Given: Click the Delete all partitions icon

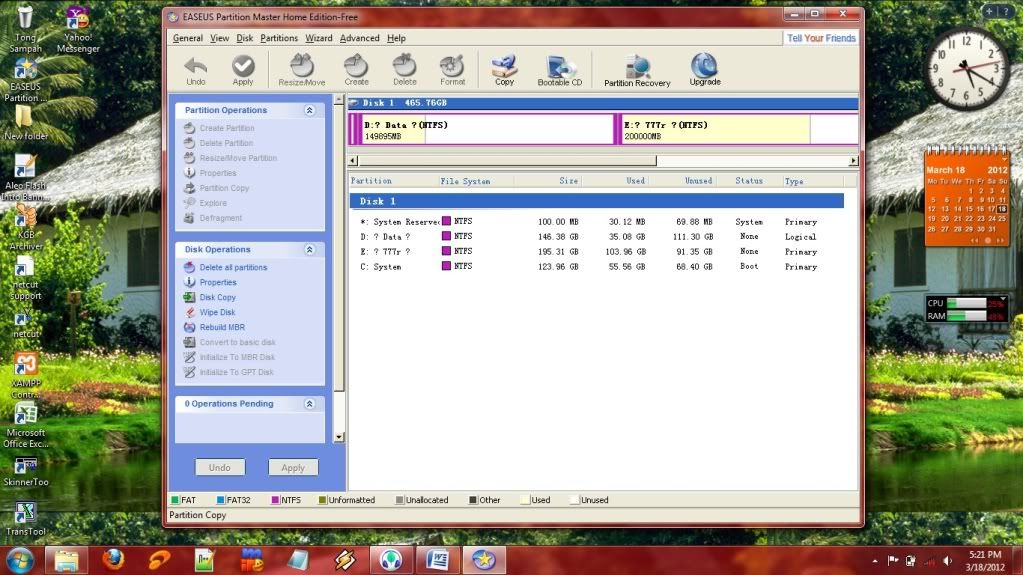Looking at the screenshot, I should click(189, 267).
